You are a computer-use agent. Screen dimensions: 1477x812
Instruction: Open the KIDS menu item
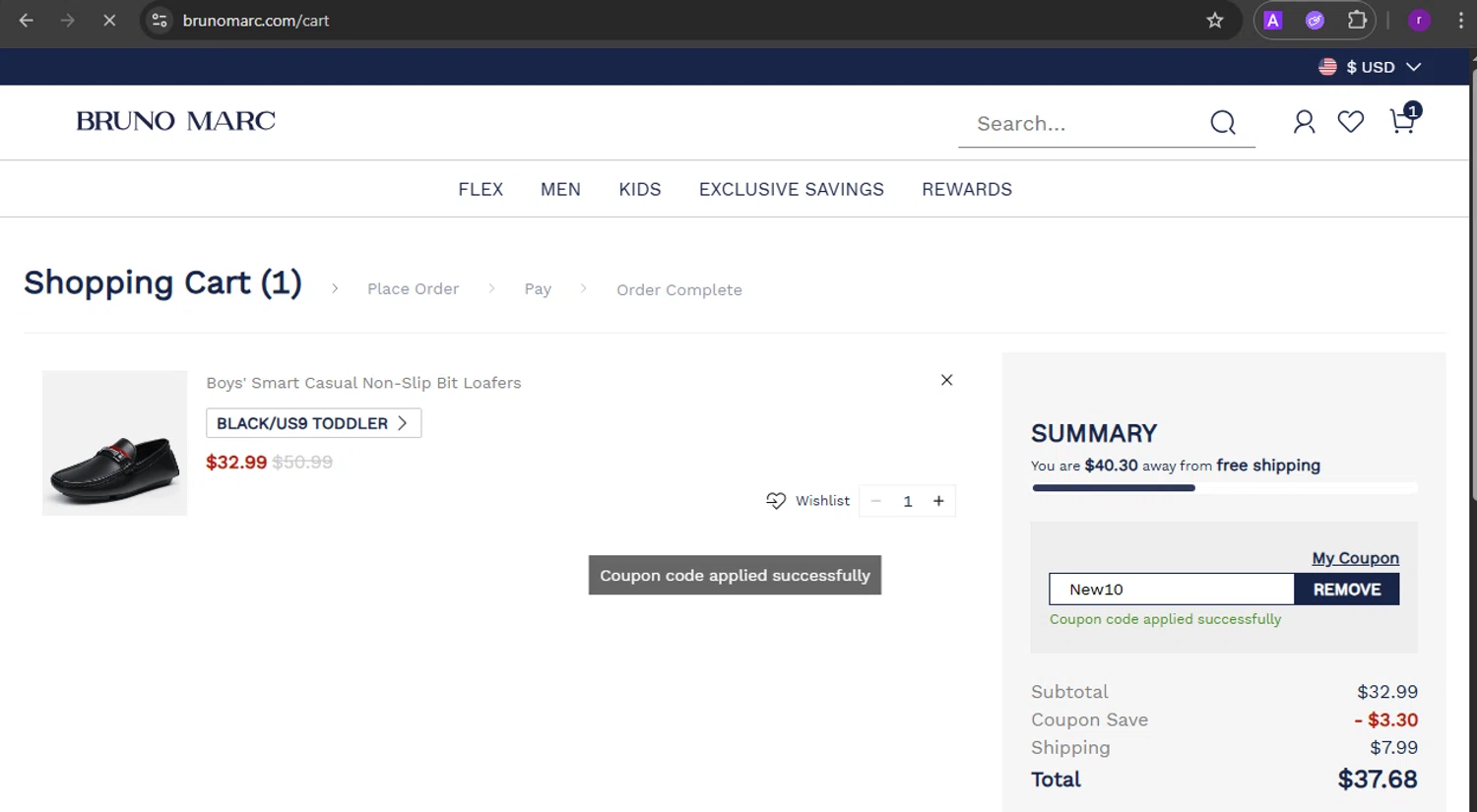pyautogui.click(x=640, y=189)
